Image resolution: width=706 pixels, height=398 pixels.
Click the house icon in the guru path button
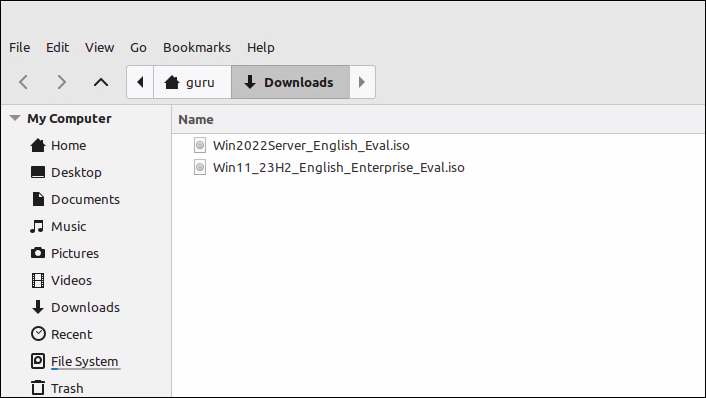(172, 82)
